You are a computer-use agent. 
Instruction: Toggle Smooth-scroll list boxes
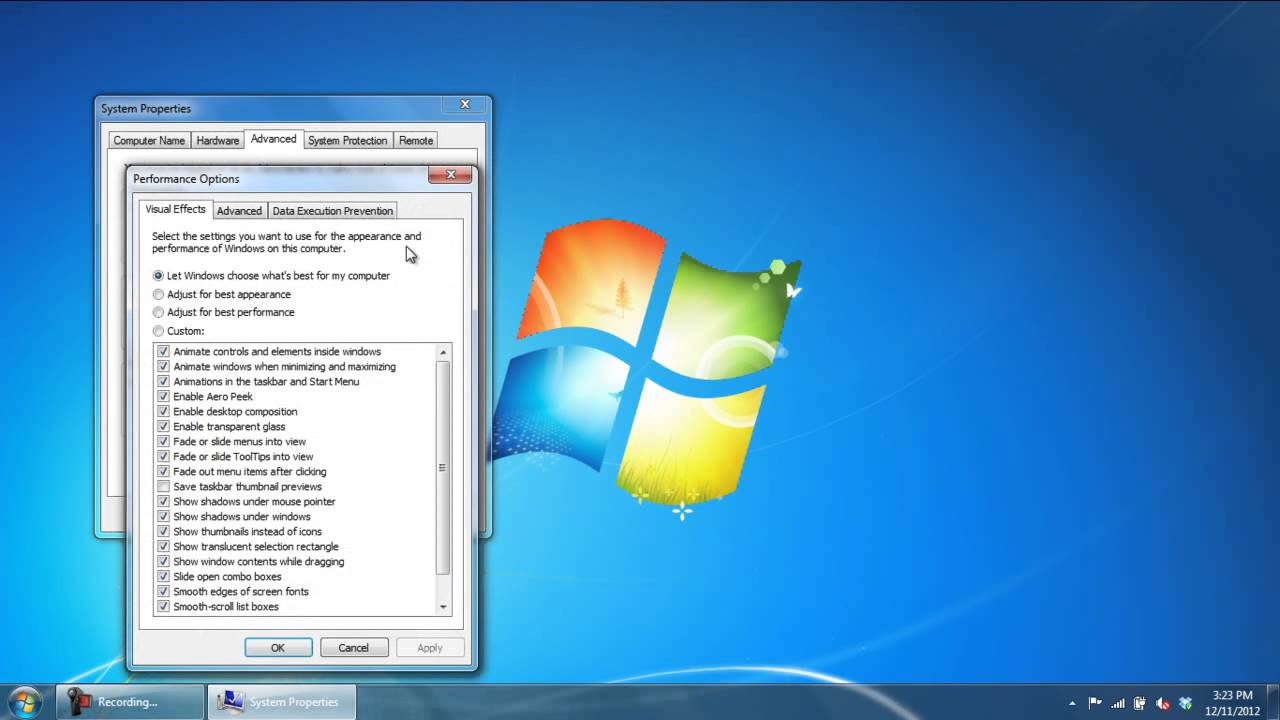coord(164,607)
